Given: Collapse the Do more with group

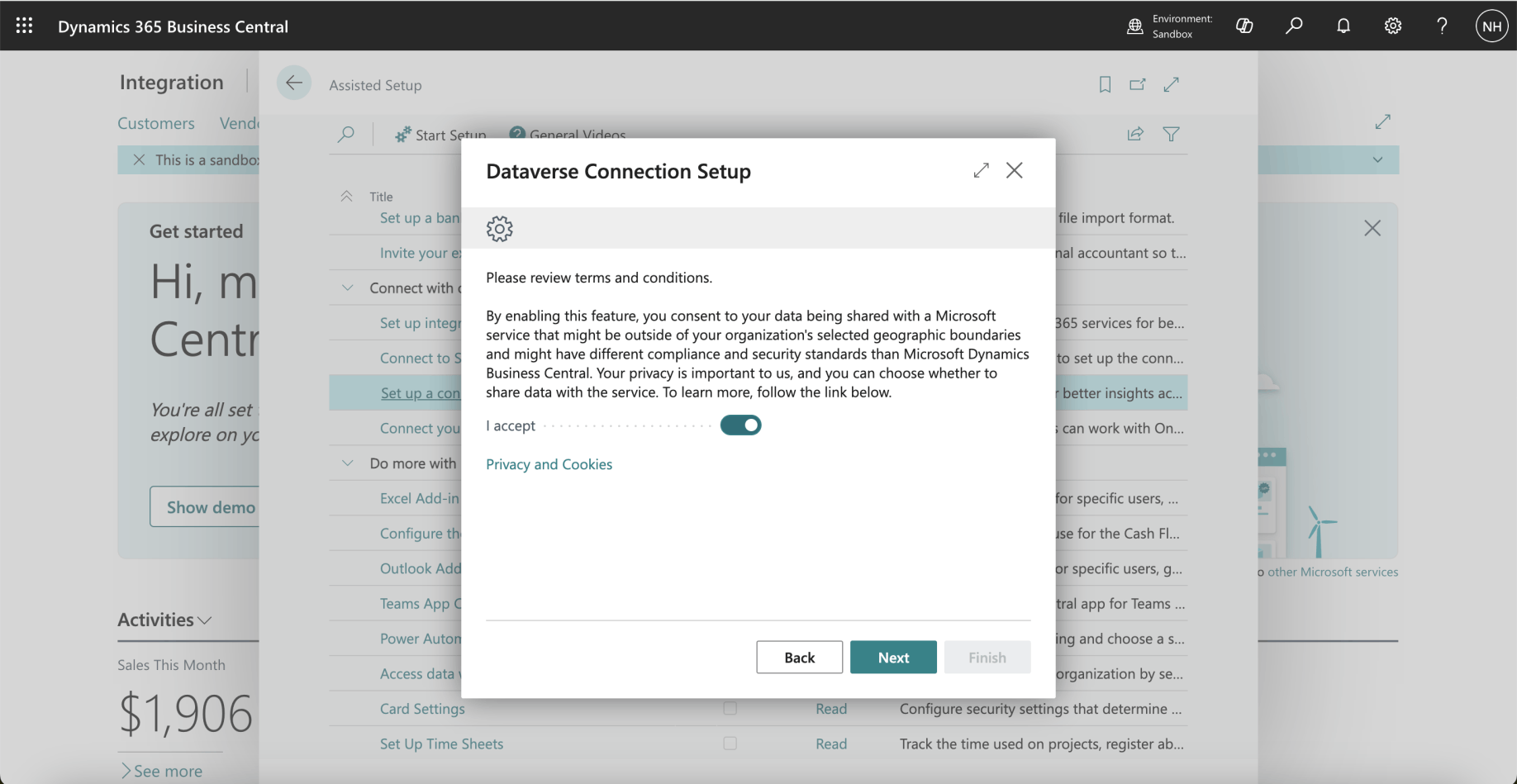Looking at the screenshot, I should tap(348, 463).
